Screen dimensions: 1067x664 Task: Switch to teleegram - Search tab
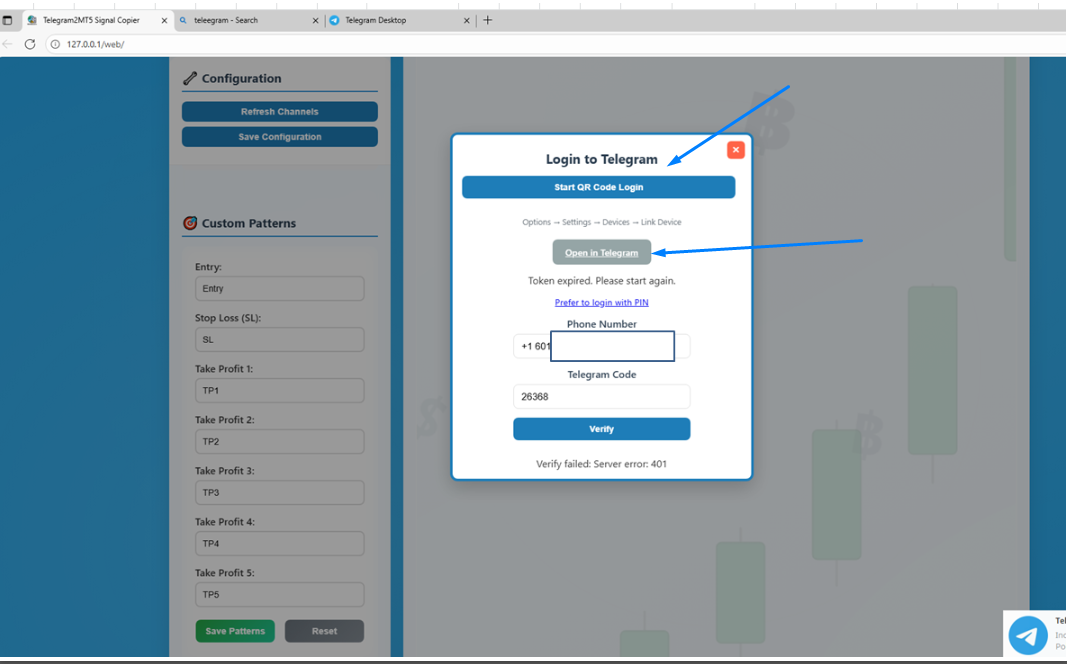pos(226,20)
